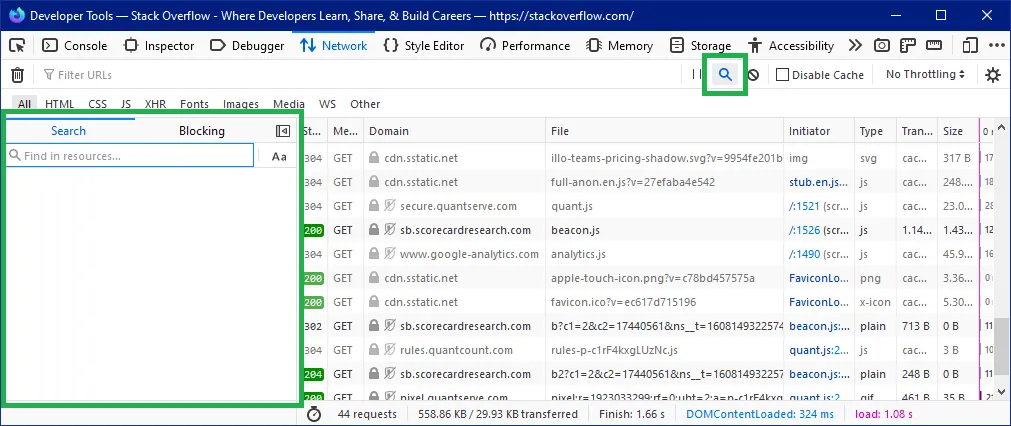Click the Find in resources field

pos(130,156)
